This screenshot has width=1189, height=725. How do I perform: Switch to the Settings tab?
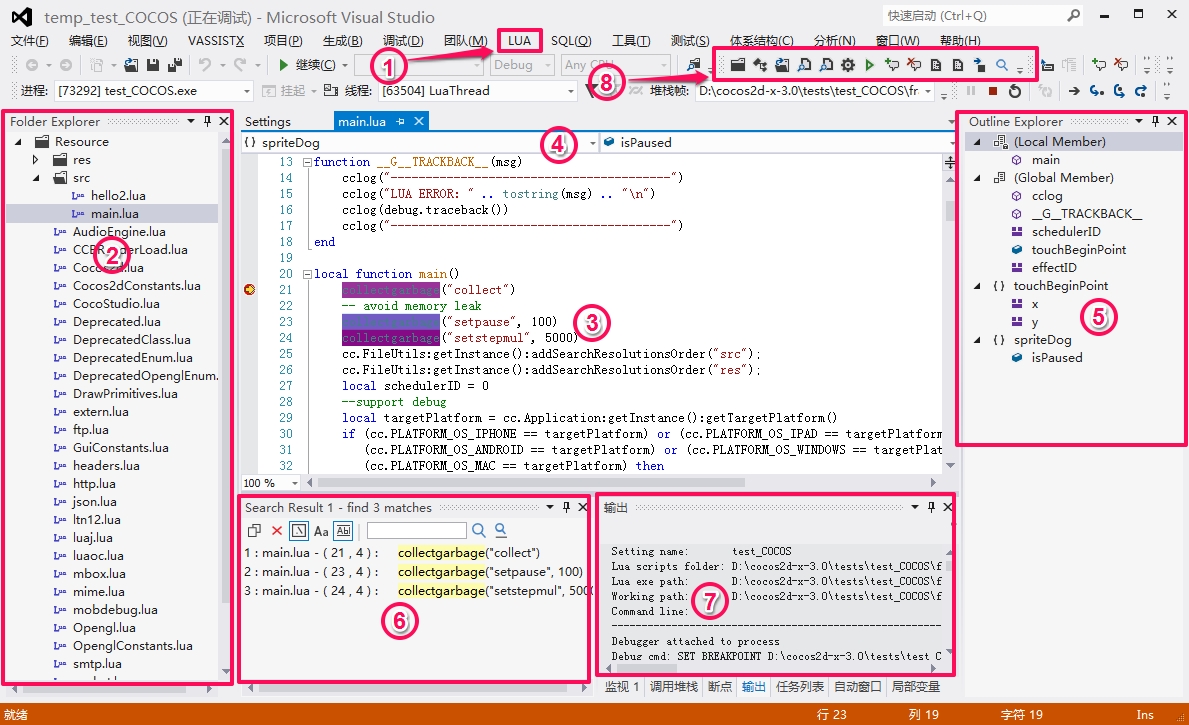268,121
